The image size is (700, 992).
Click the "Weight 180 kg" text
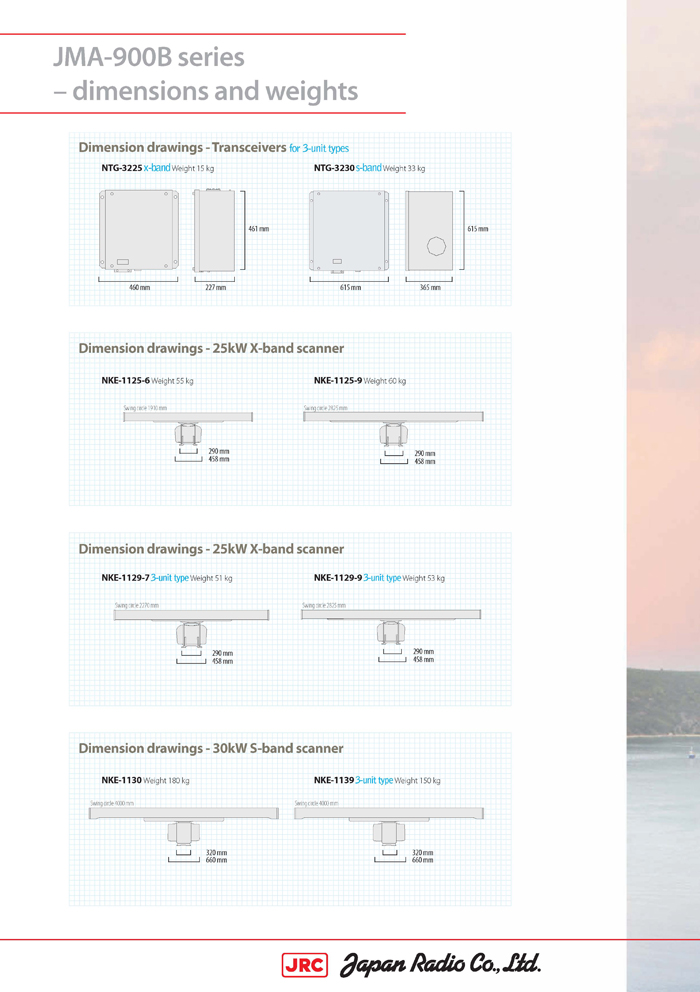coord(166,781)
